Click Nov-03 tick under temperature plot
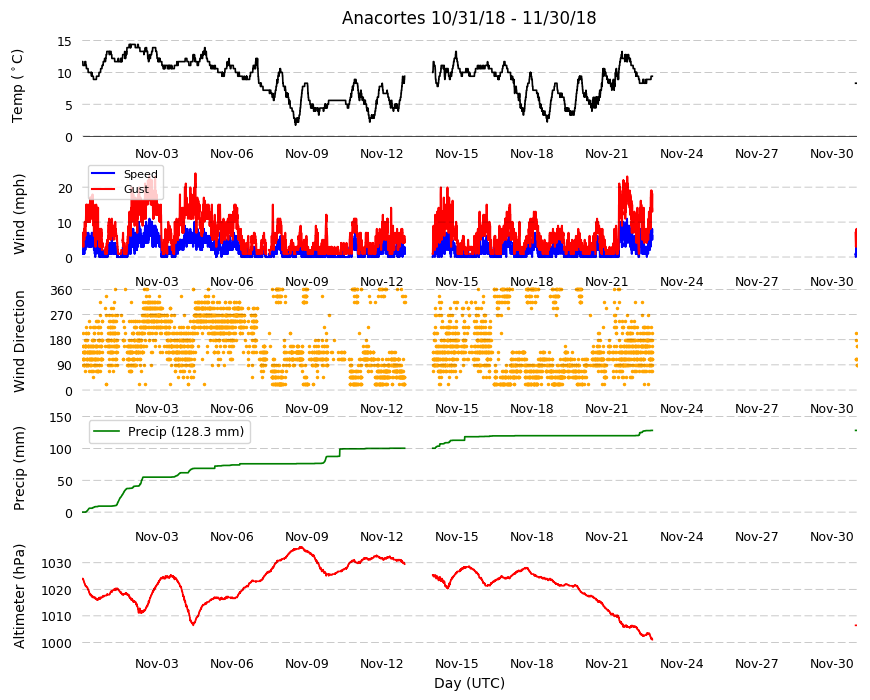This screenshot has height=700, width=870. pos(157,154)
